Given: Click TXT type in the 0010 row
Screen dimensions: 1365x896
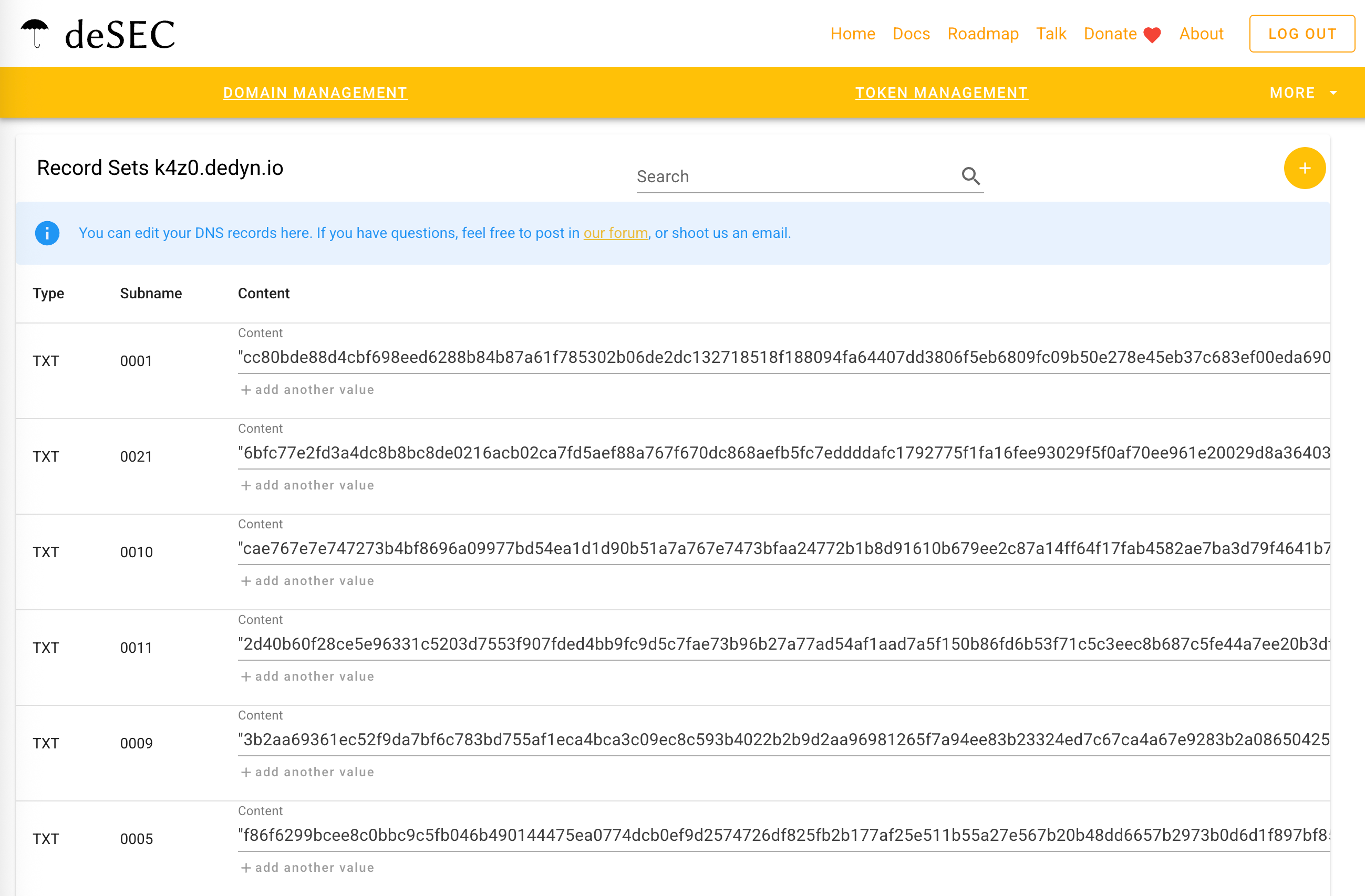Looking at the screenshot, I should [x=46, y=553].
